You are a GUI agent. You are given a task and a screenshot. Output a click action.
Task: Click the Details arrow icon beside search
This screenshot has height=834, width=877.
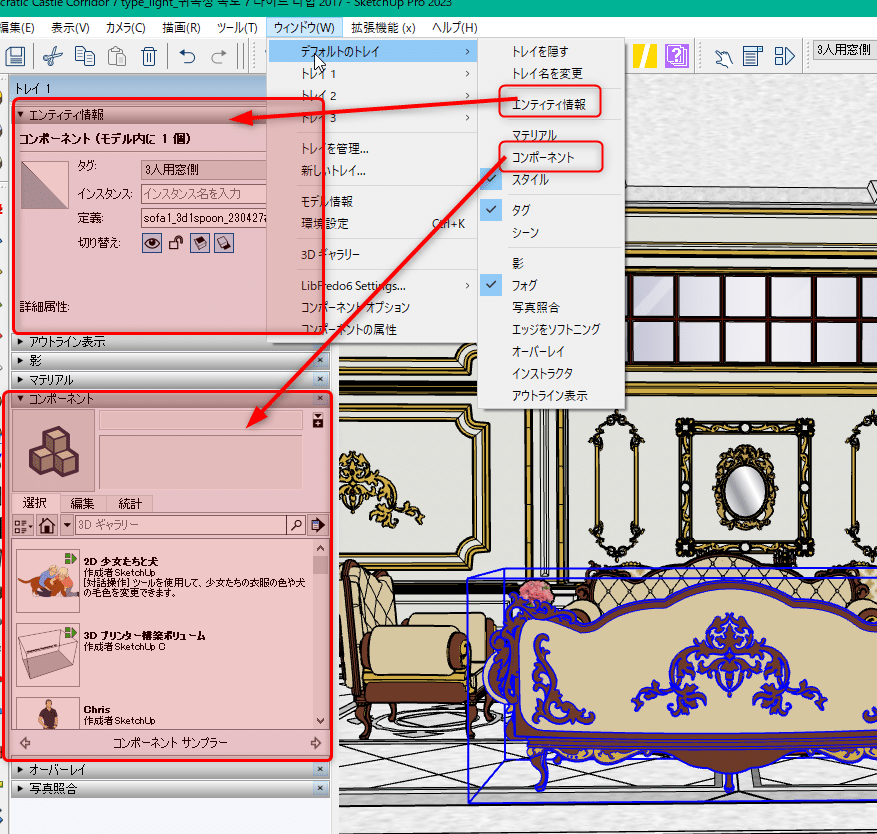(318, 525)
